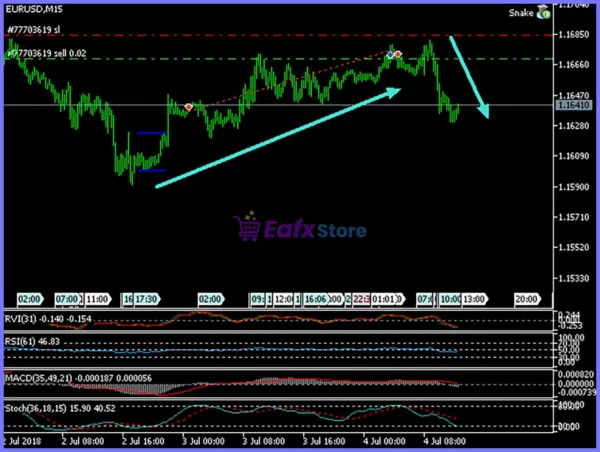Screen dimensions: 600x452
Task: Click the 10:00 event time marker
Action: (450, 299)
